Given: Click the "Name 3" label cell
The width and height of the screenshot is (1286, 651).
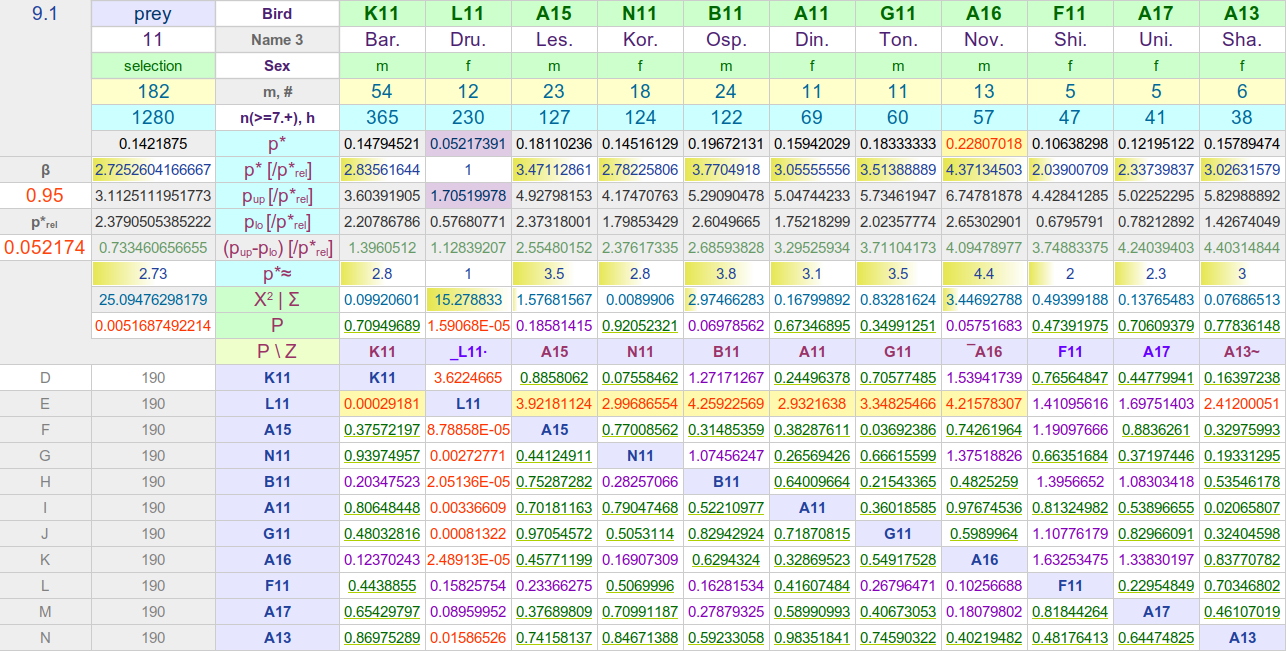Looking at the screenshot, I should 277,40.
